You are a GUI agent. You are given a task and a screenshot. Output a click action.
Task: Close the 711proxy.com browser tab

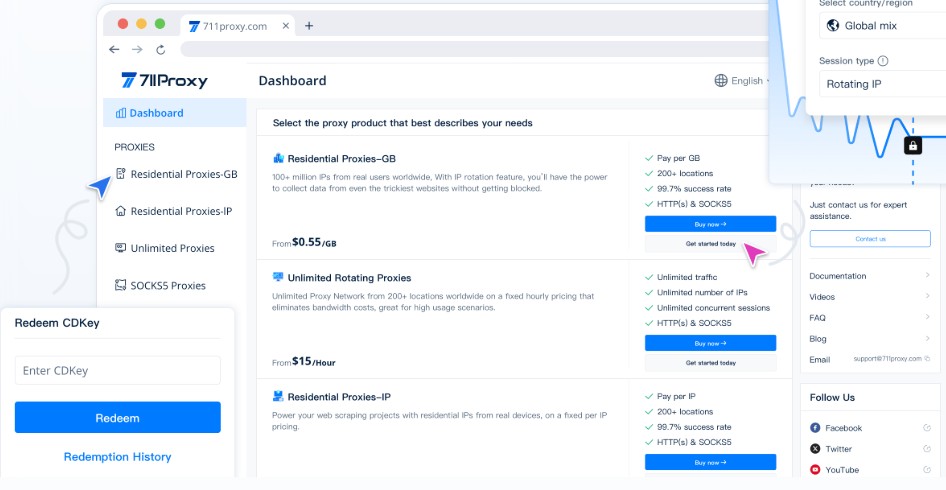point(286,26)
